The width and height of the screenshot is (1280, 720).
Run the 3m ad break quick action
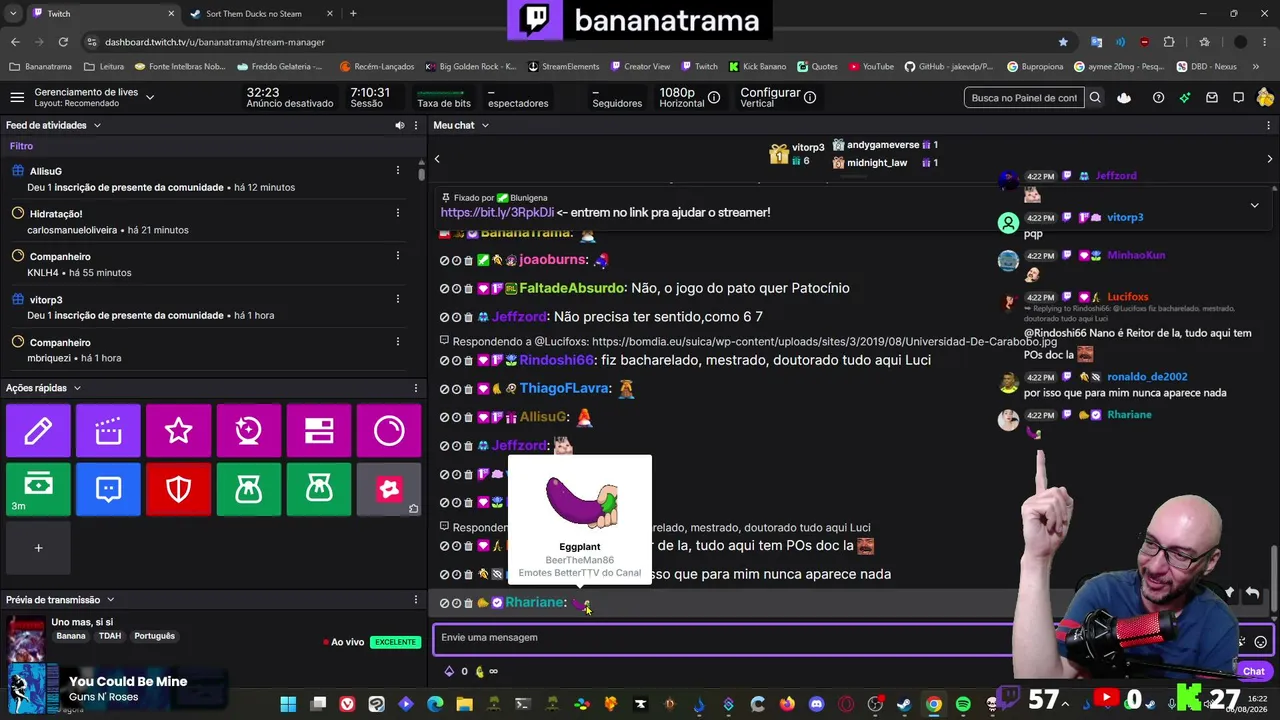[38, 489]
